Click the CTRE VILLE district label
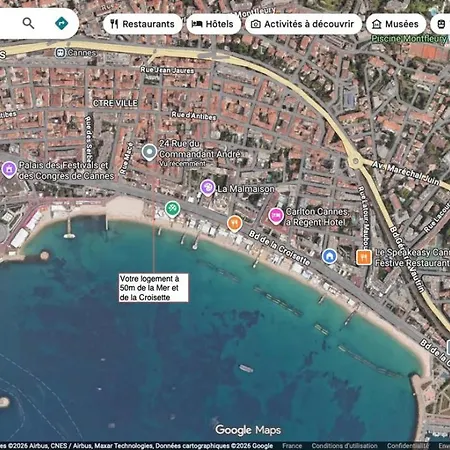The width and height of the screenshot is (450, 450). coord(115,103)
